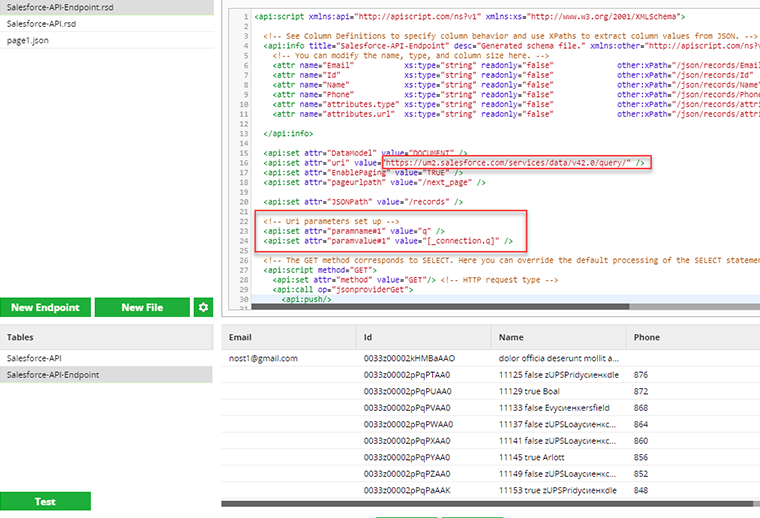
Task: Click the results table horizontal scrollbar
Action: 487,504
